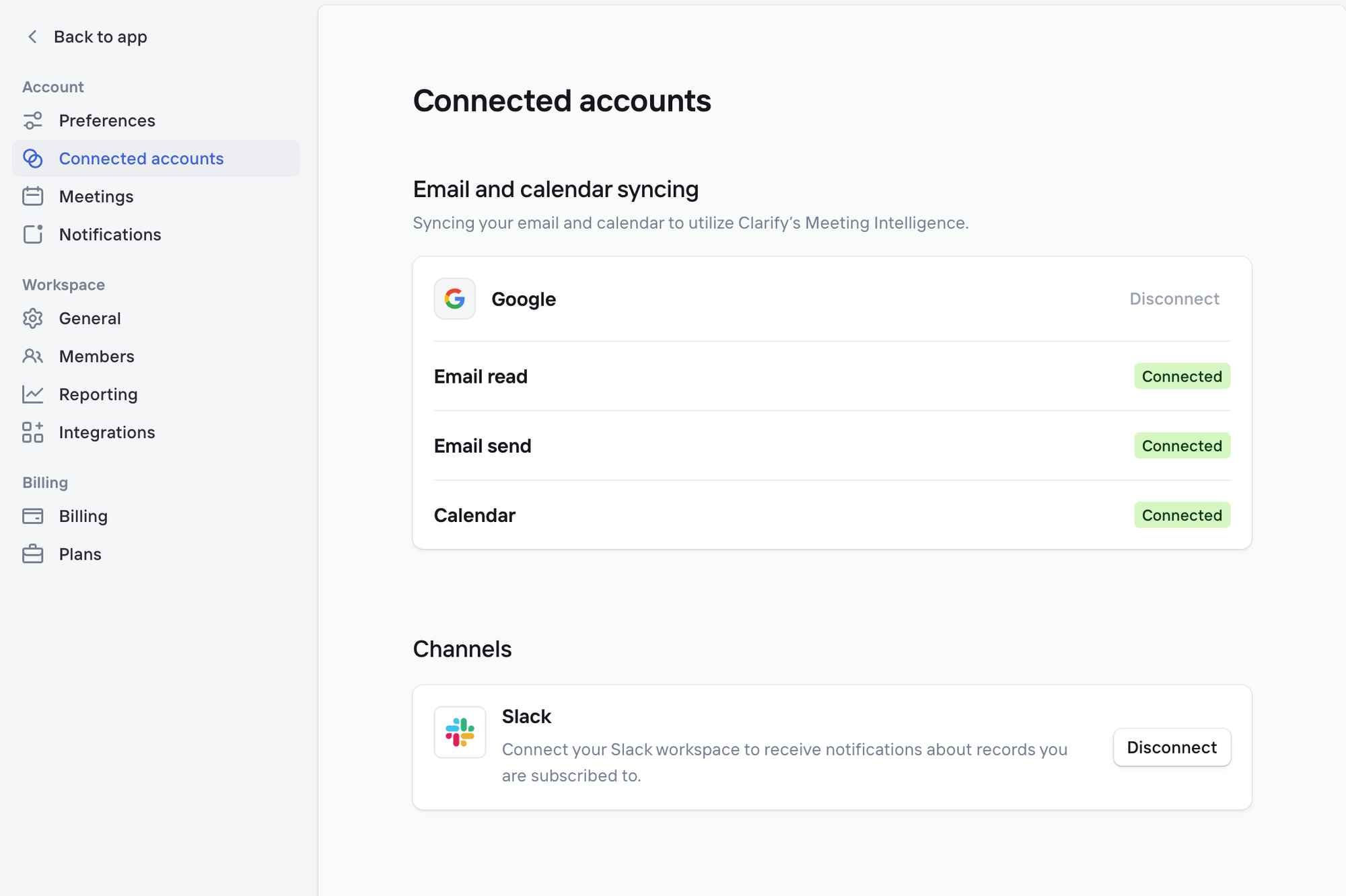This screenshot has width=1346, height=896.
Task: Click the Google logo icon
Action: coord(454,299)
